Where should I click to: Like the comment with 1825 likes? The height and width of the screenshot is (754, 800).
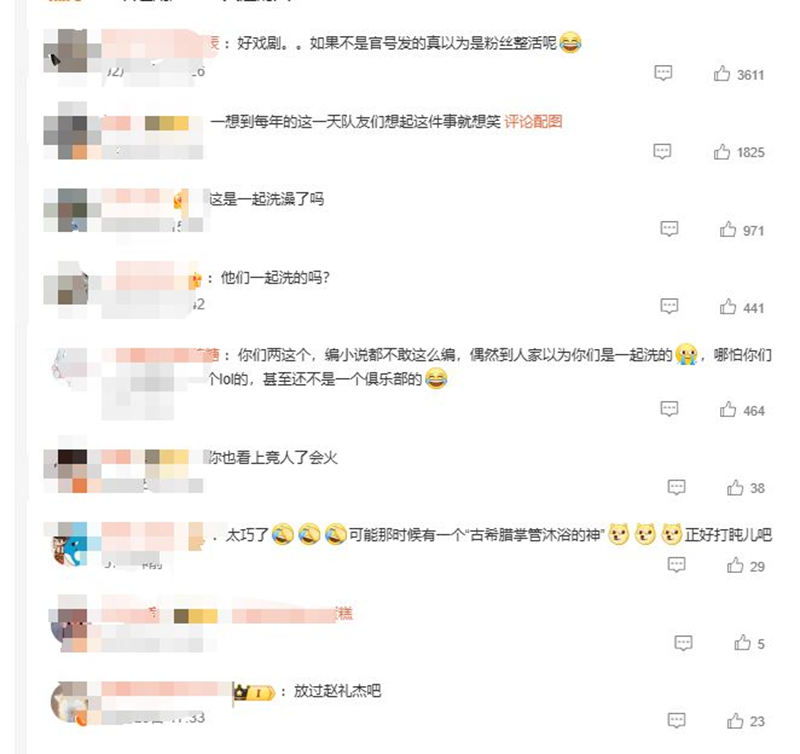pos(722,152)
